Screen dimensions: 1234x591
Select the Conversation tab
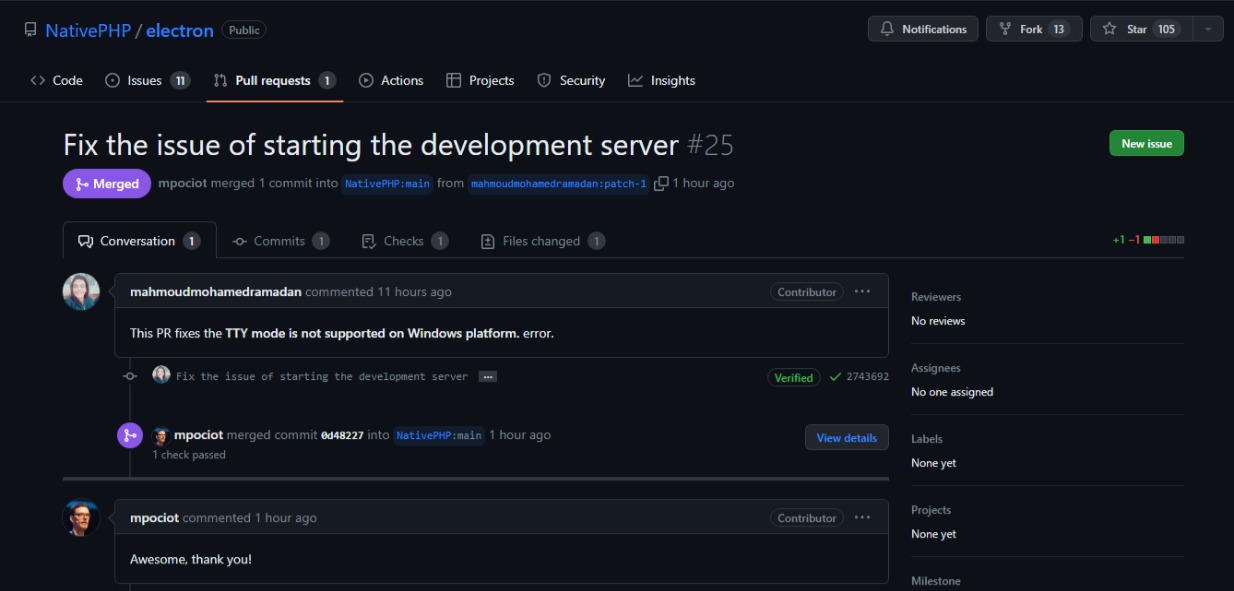coord(139,241)
